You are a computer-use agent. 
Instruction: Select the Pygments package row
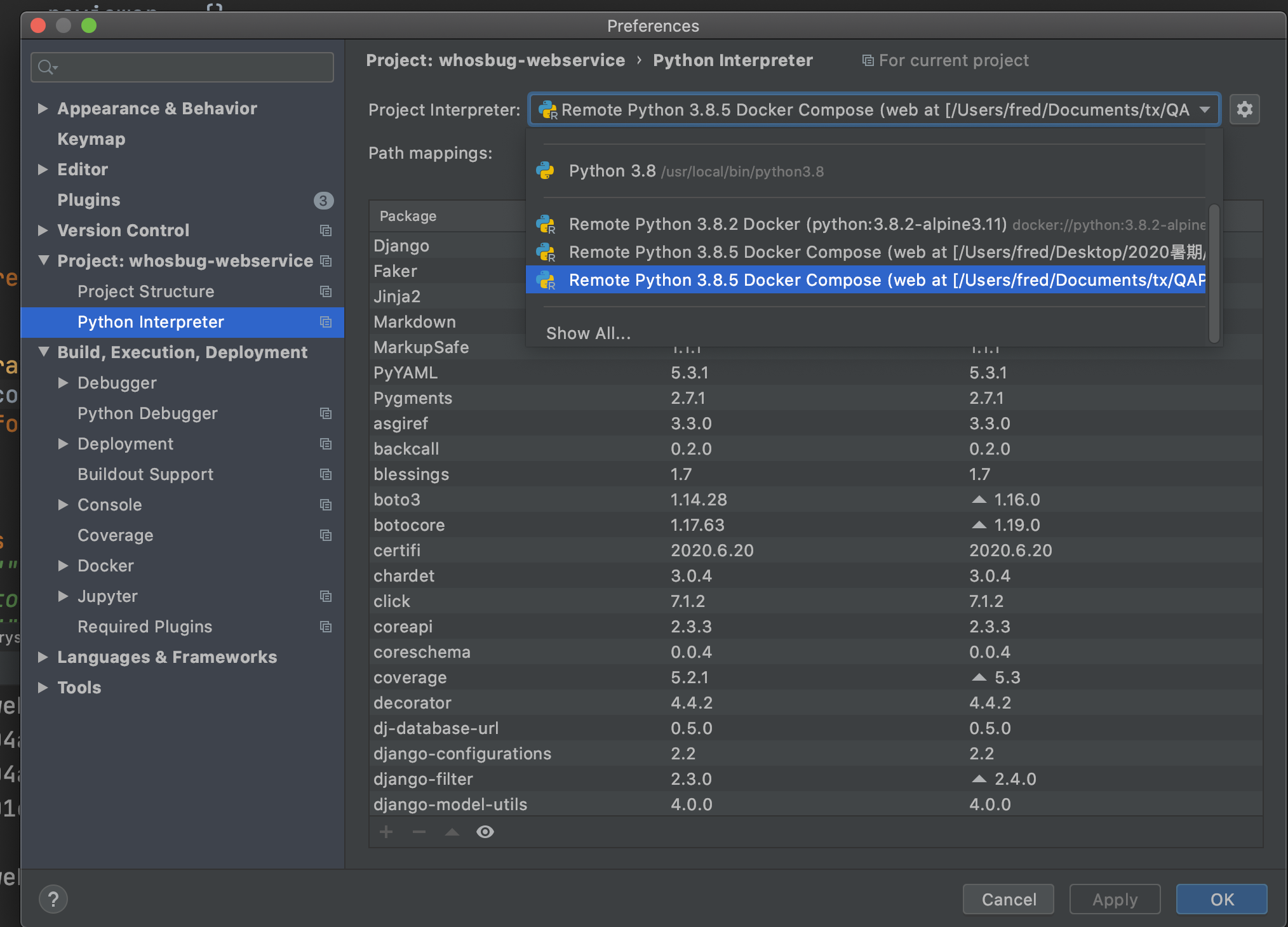[x=815, y=398]
